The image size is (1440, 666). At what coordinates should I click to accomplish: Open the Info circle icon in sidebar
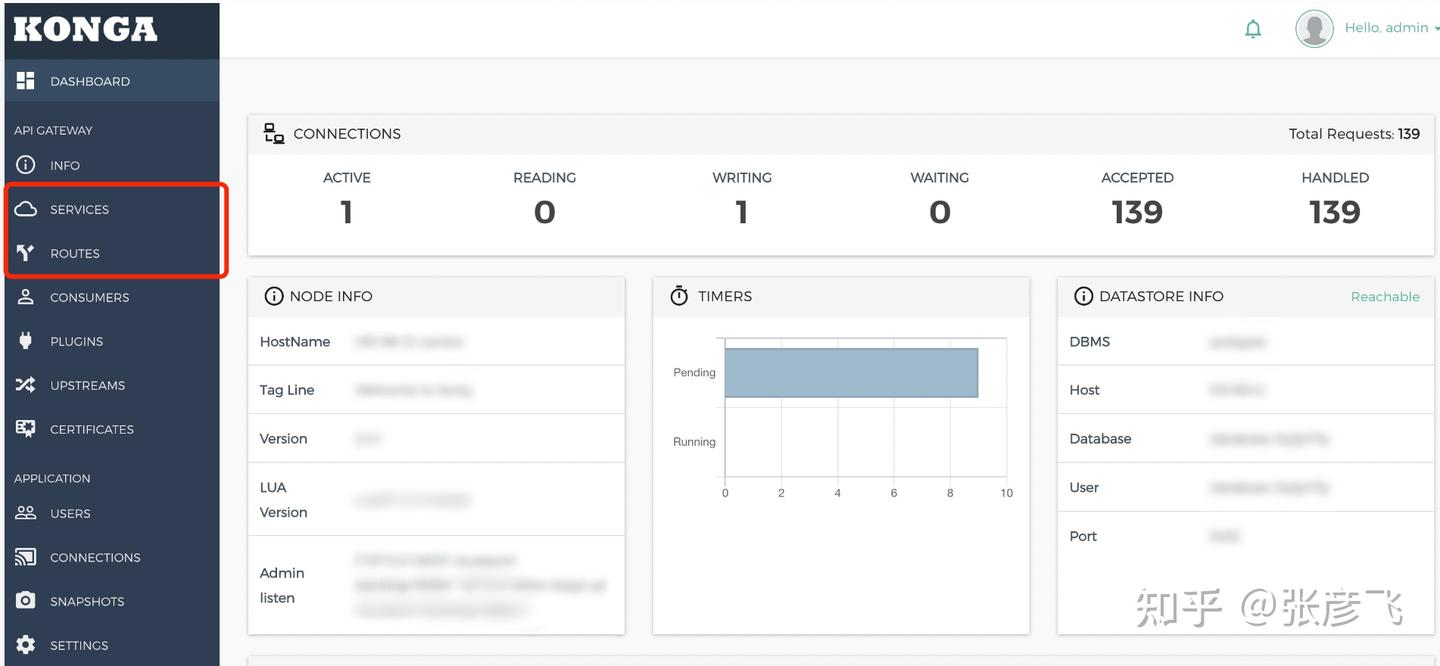(x=26, y=165)
